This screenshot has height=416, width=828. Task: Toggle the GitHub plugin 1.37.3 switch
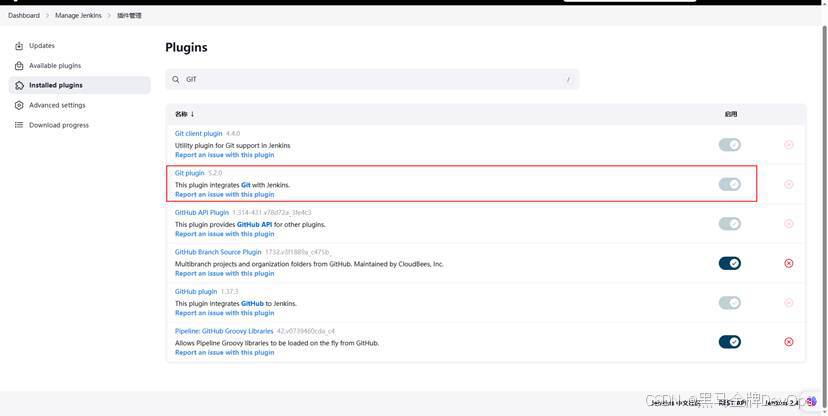pos(730,302)
